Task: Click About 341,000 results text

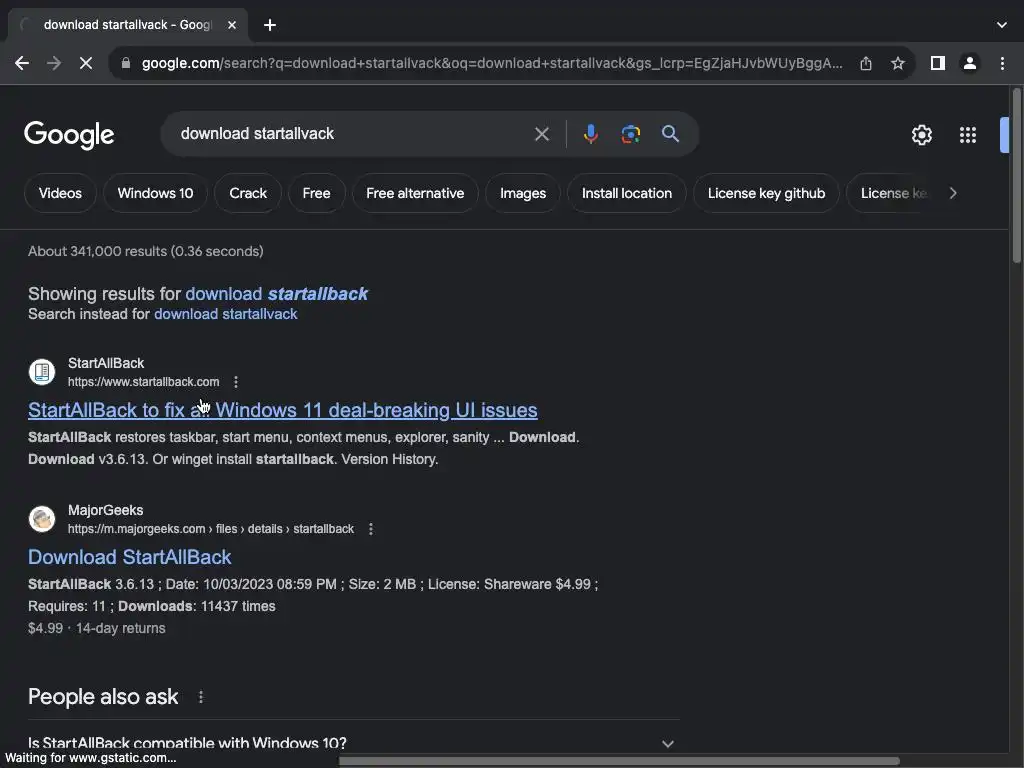Action: [146, 251]
